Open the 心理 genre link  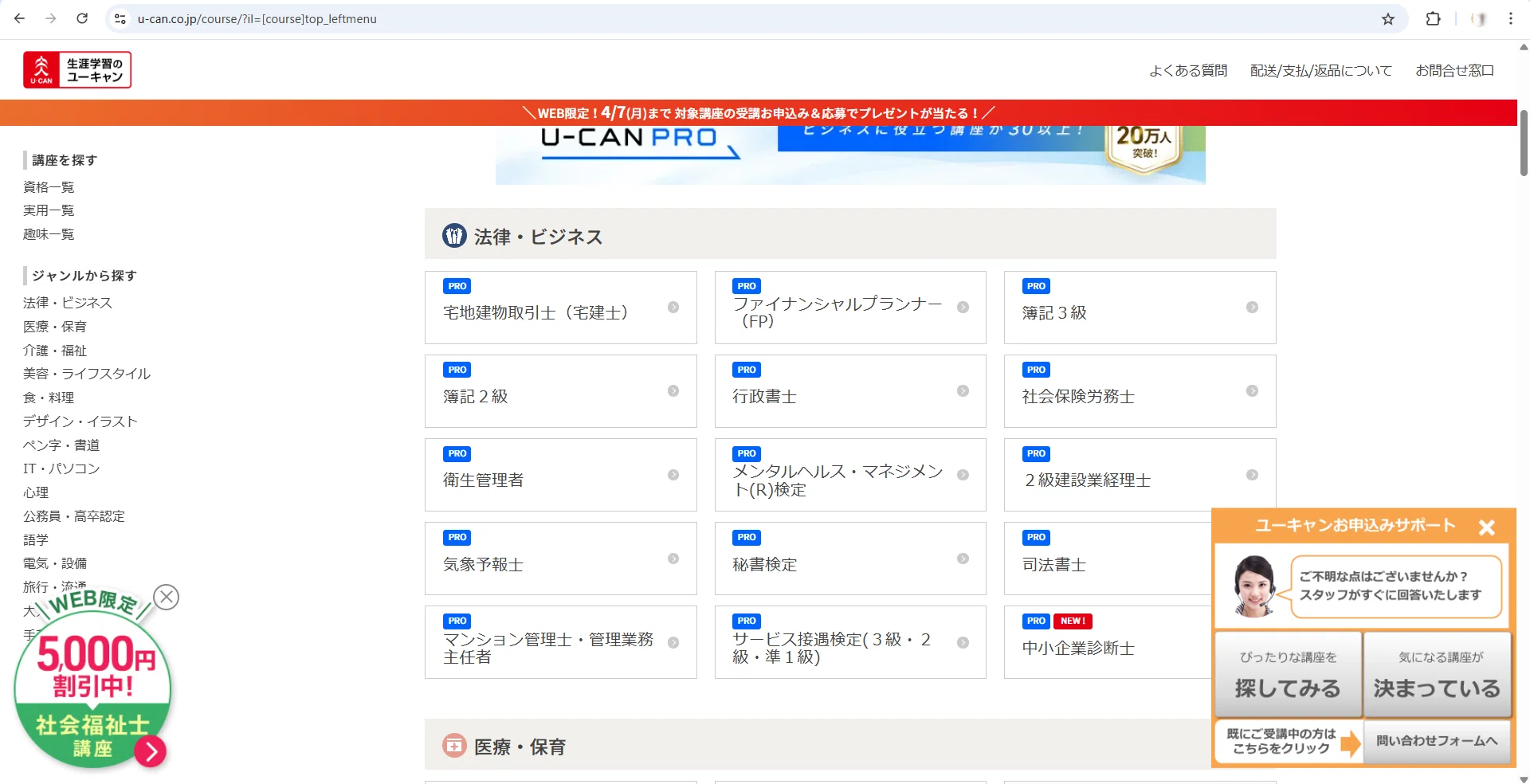(36, 492)
